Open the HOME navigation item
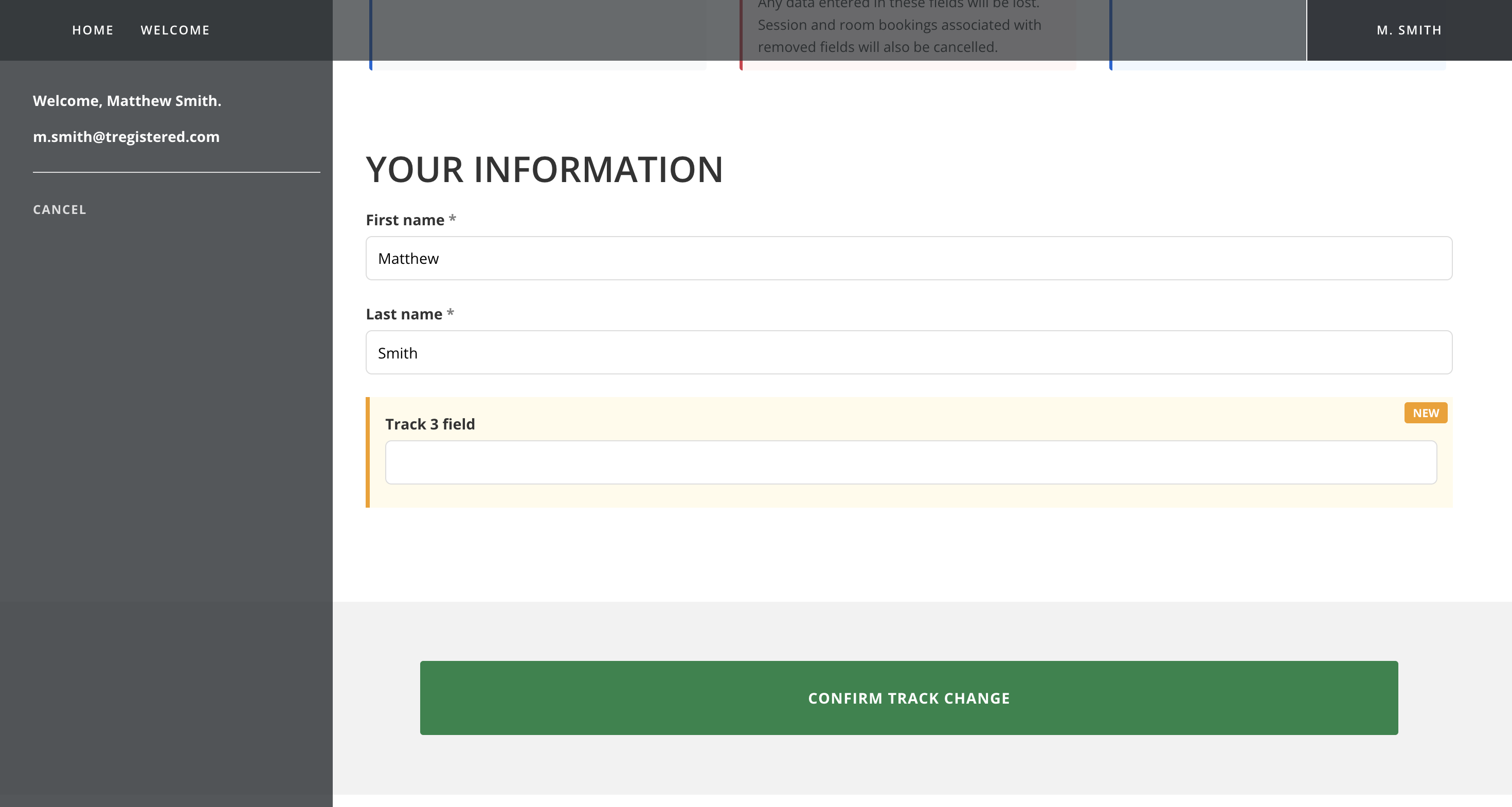Screen dimensions: 1512x807 [92, 30]
